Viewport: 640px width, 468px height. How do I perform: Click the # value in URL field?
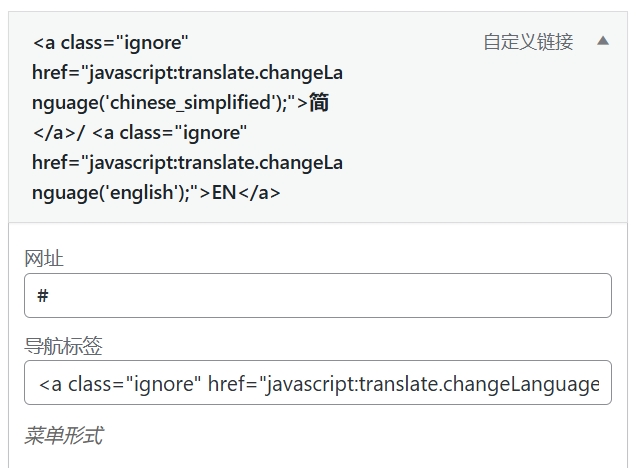coord(43,296)
